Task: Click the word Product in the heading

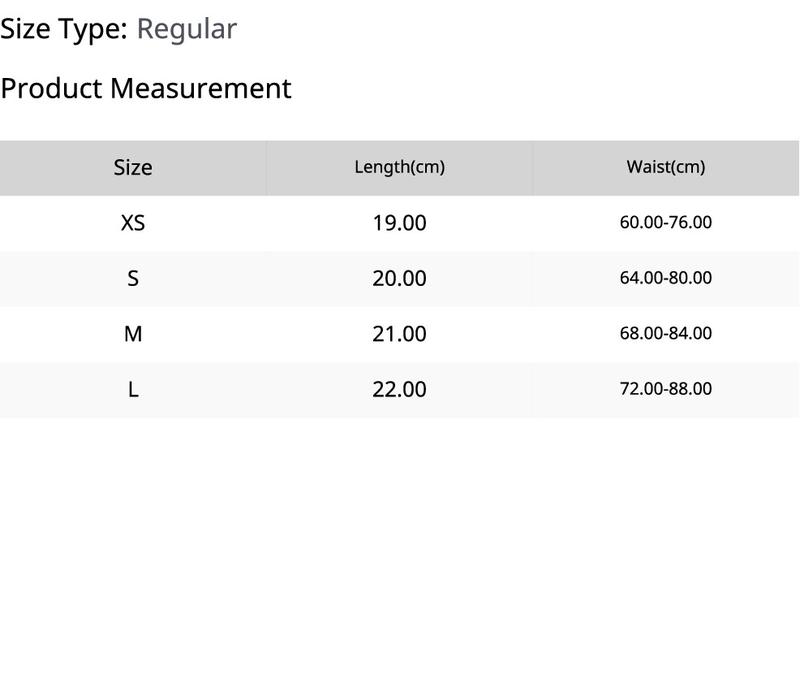Action: (x=52, y=88)
